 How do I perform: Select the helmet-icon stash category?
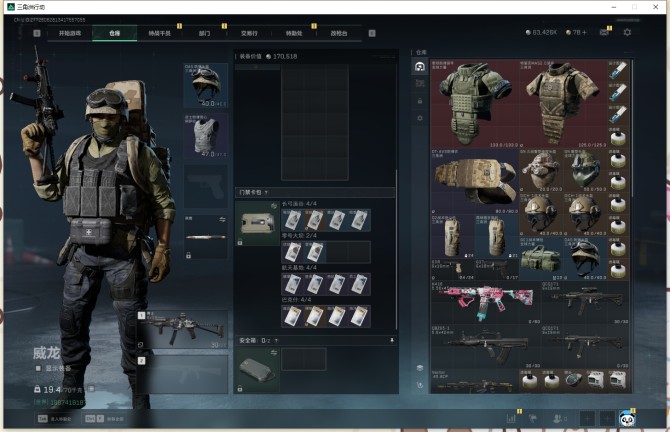(420, 67)
